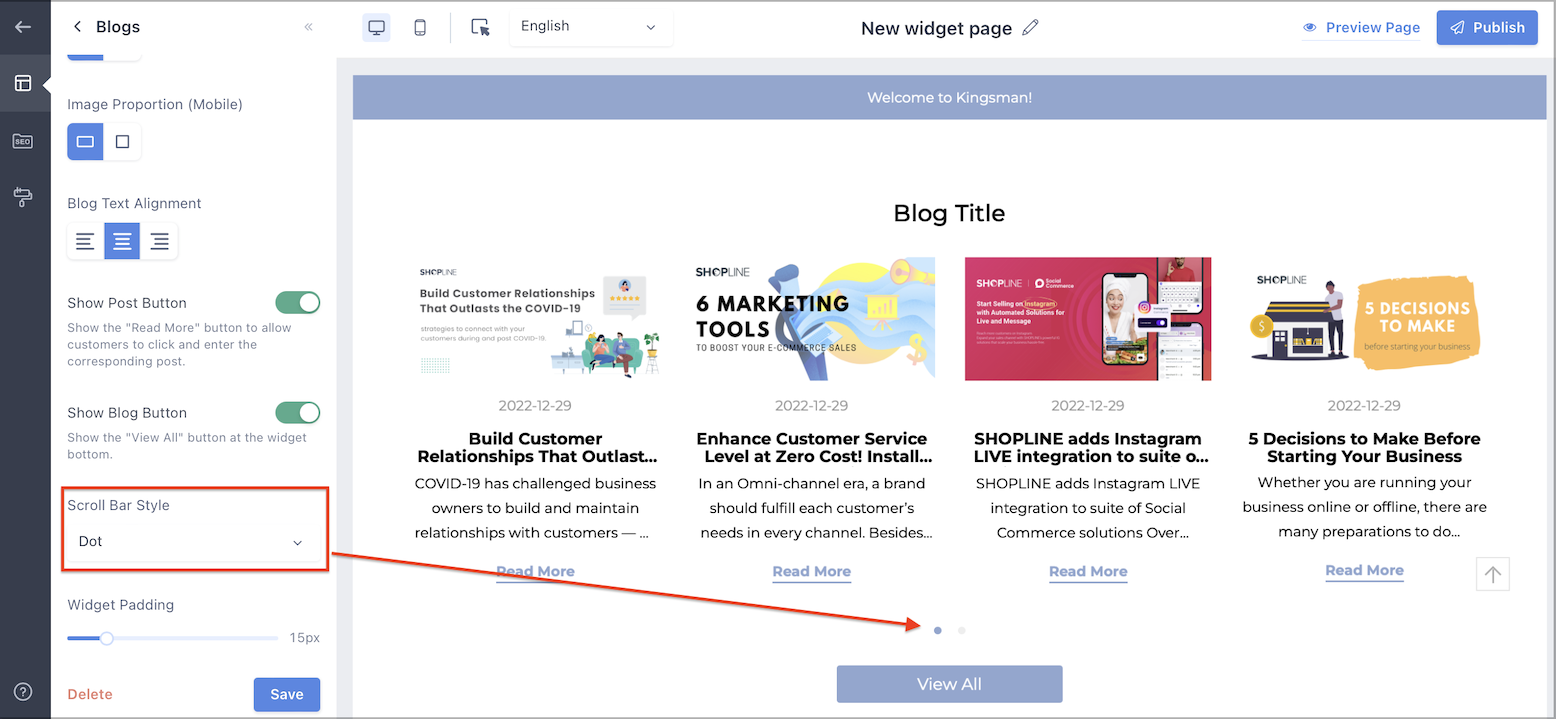Open the English language dropdown
The image size is (1556, 719).
click(591, 27)
